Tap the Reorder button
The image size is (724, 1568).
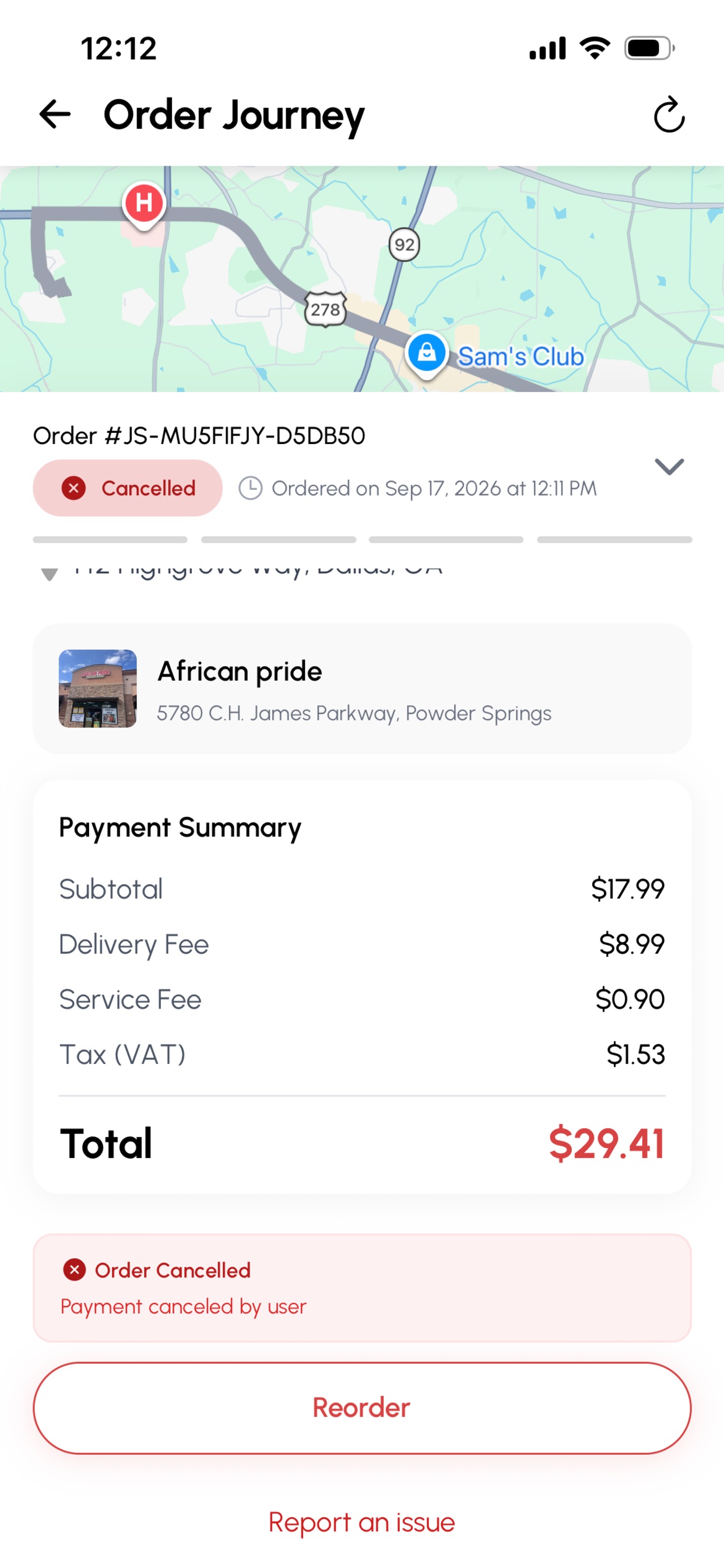(362, 1408)
